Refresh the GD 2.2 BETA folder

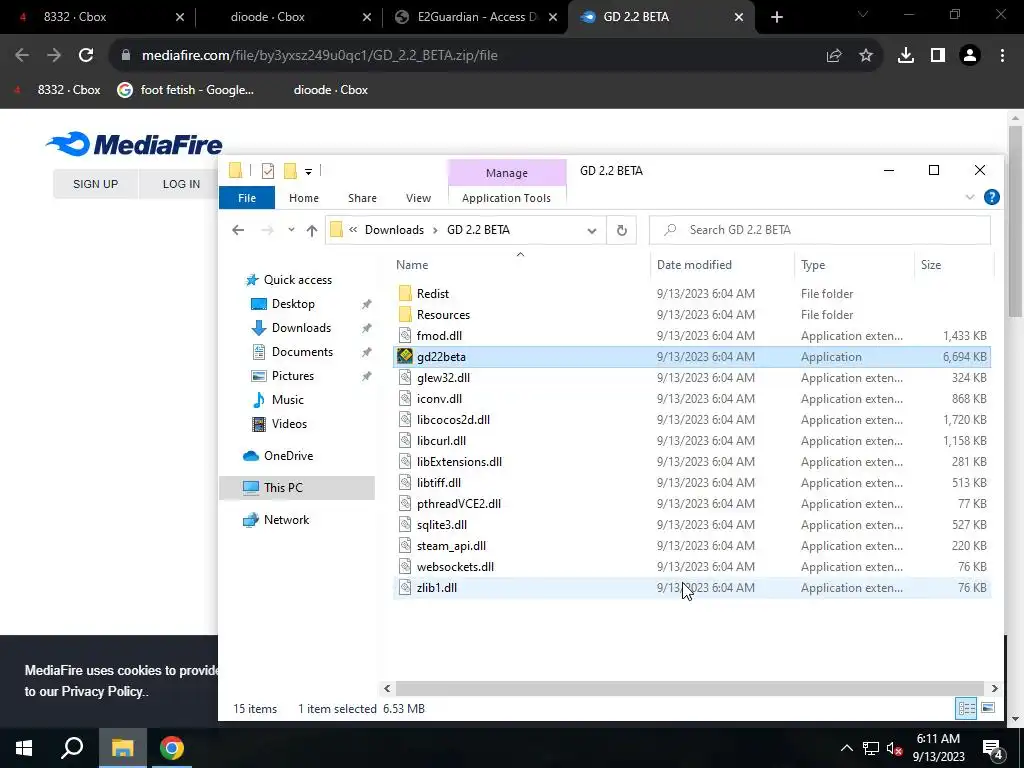click(x=622, y=230)
